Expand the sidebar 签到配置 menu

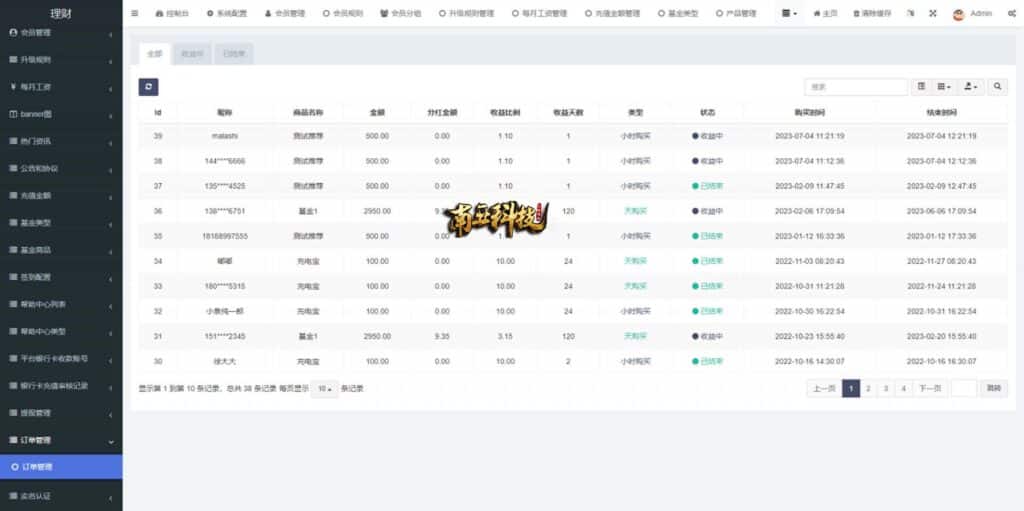click(61, 277)
